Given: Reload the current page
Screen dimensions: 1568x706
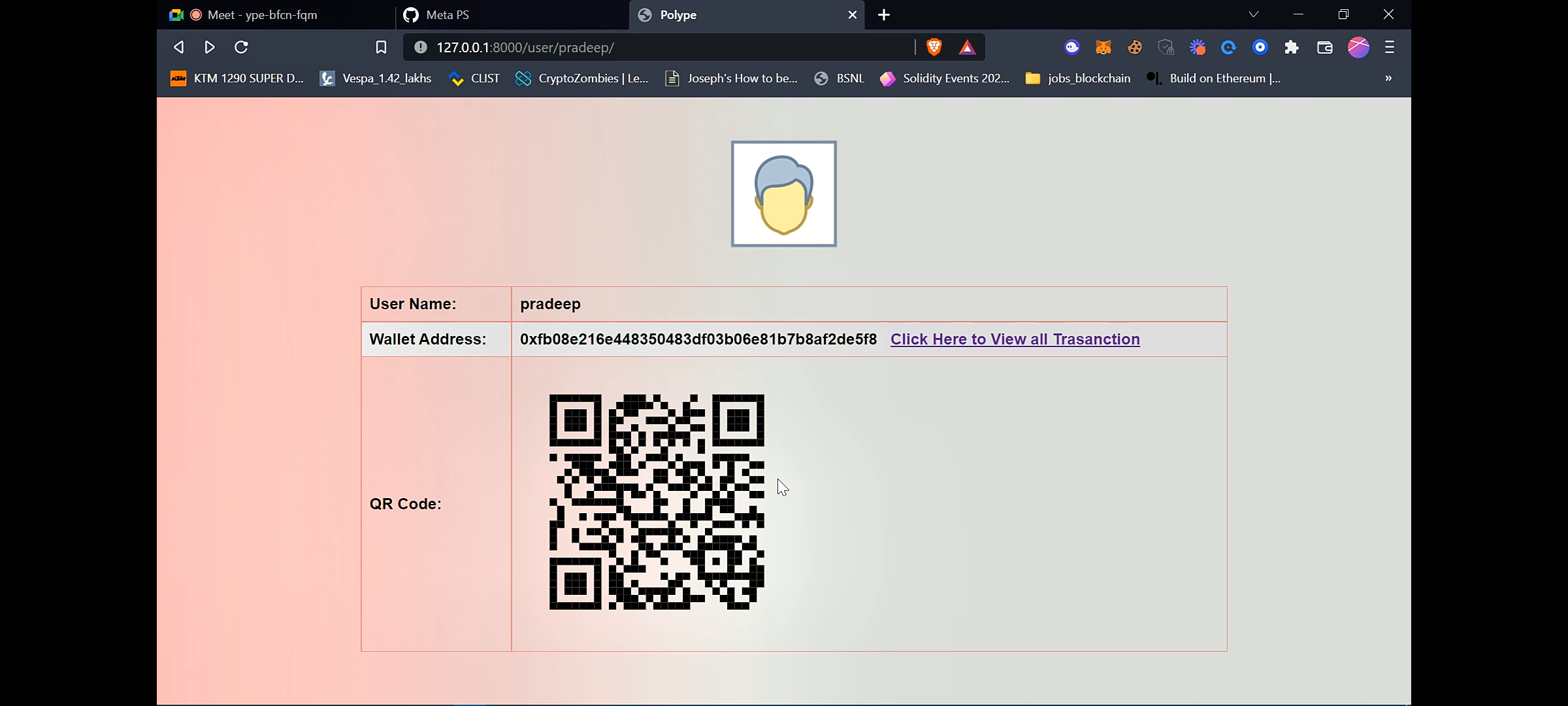Looking at the screenshot, I should (x=241, y=47).
